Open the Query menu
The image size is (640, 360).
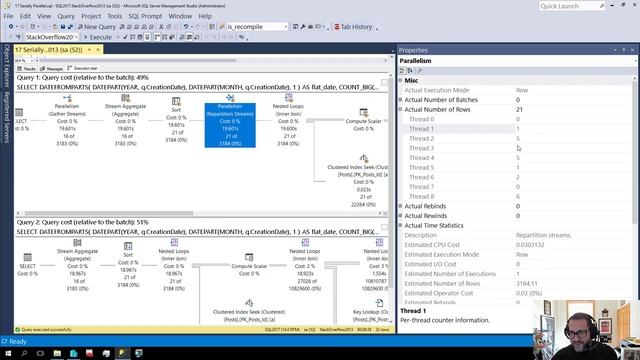click(x=66, y=16)
